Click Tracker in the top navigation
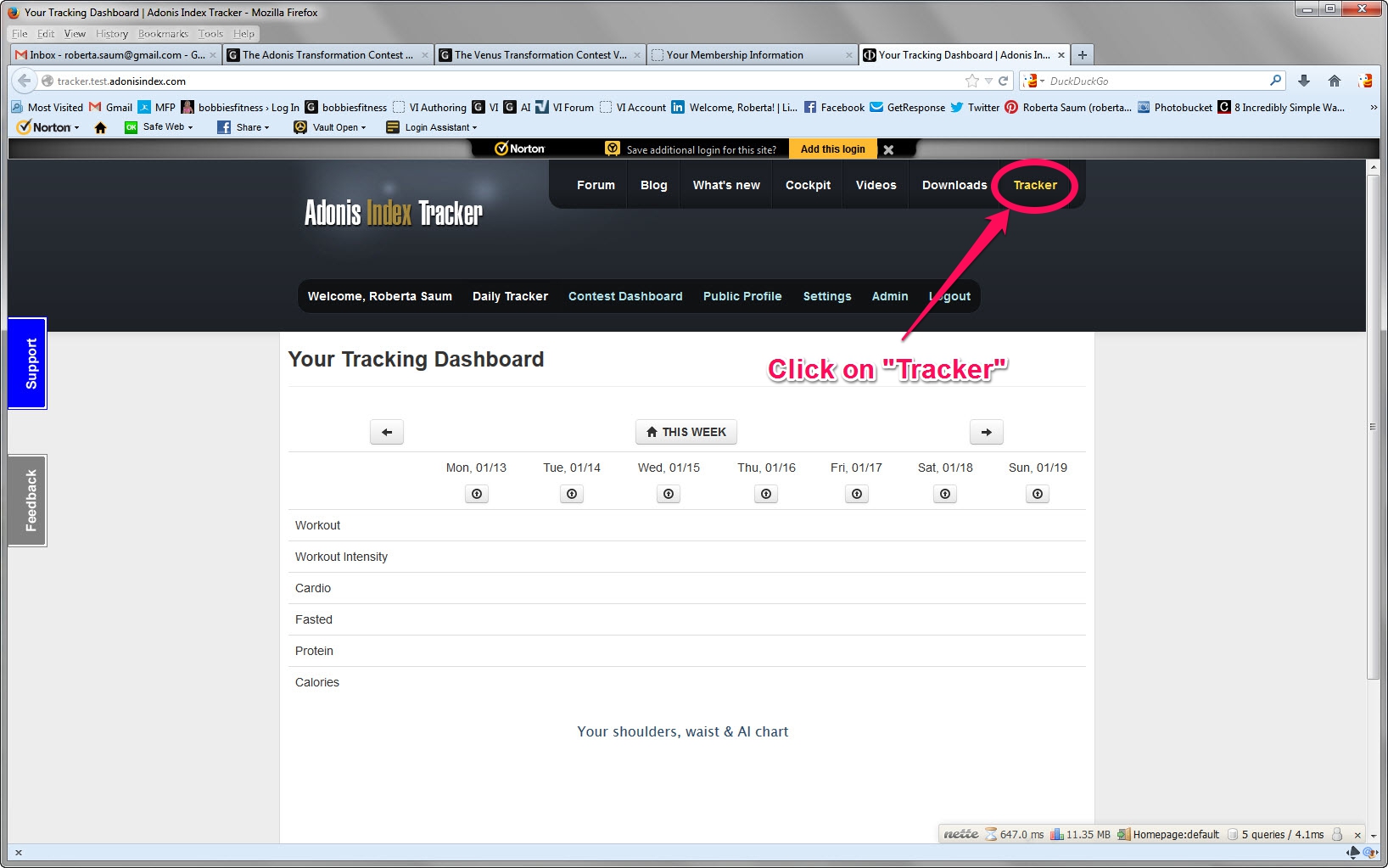Image resolution: width=1388 pixels, height=868 pixels. click(1035, 185)
